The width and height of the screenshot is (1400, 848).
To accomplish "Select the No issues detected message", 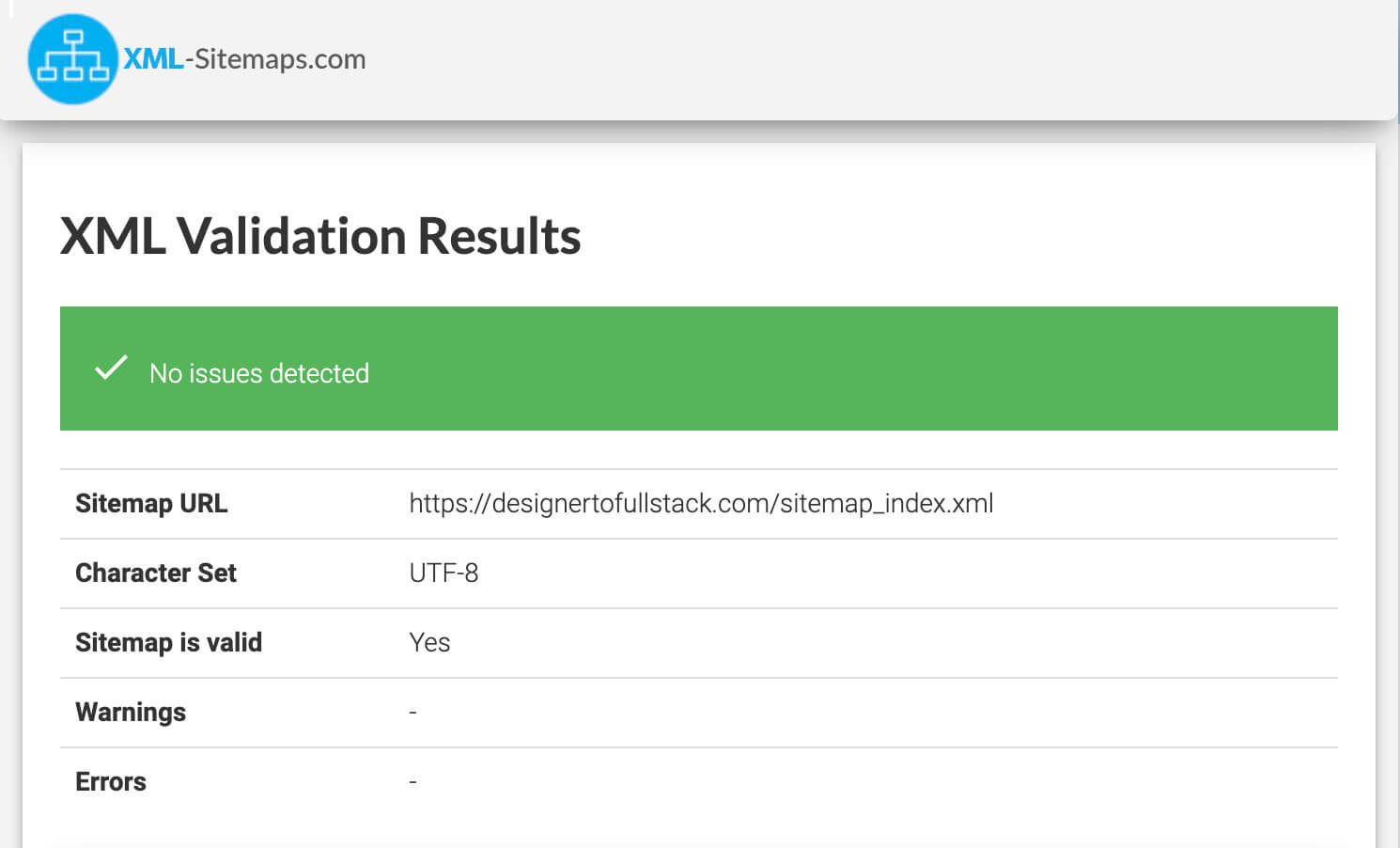I will (x=259, y=373).
